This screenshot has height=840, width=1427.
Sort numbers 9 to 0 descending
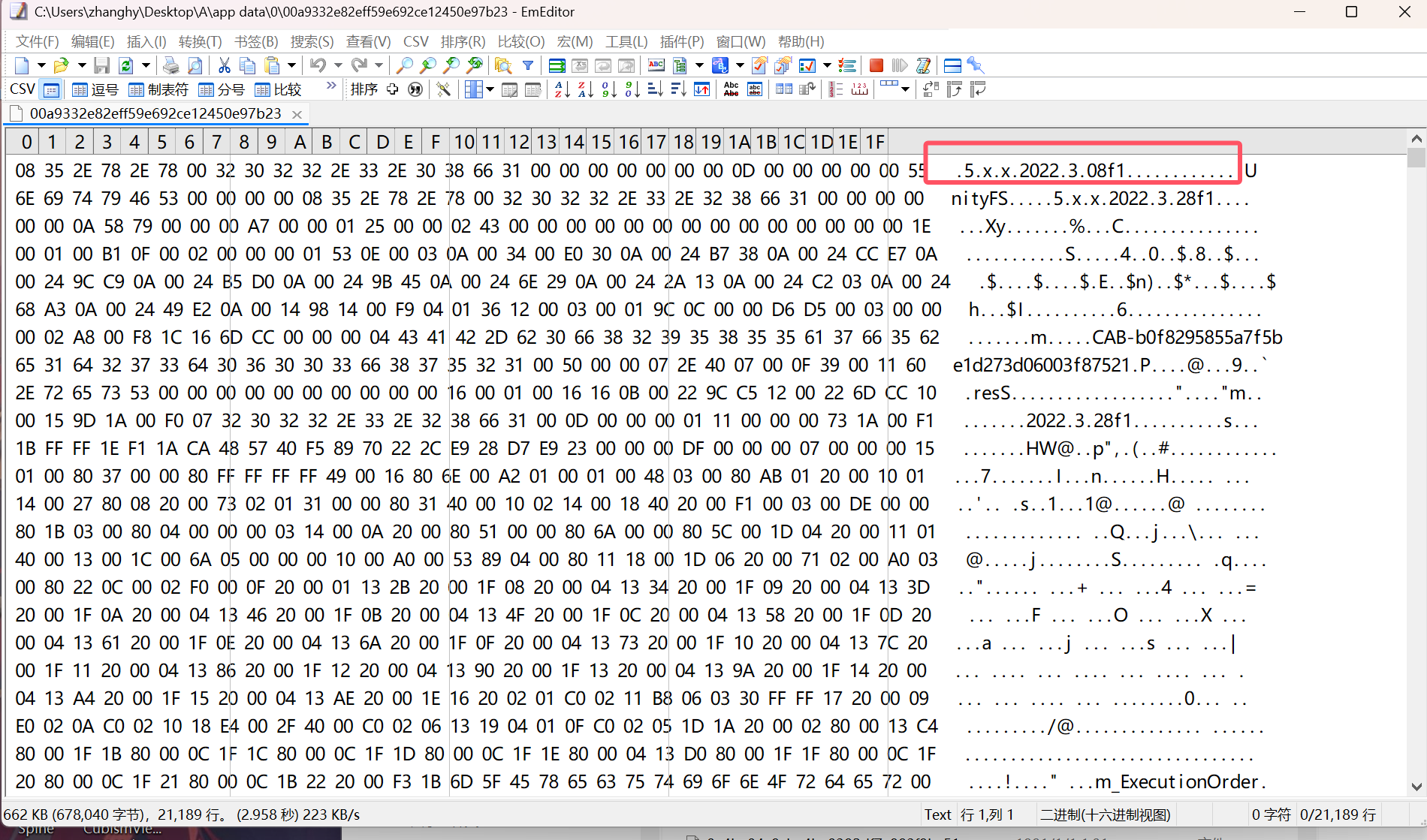click(x=632, y=89)
